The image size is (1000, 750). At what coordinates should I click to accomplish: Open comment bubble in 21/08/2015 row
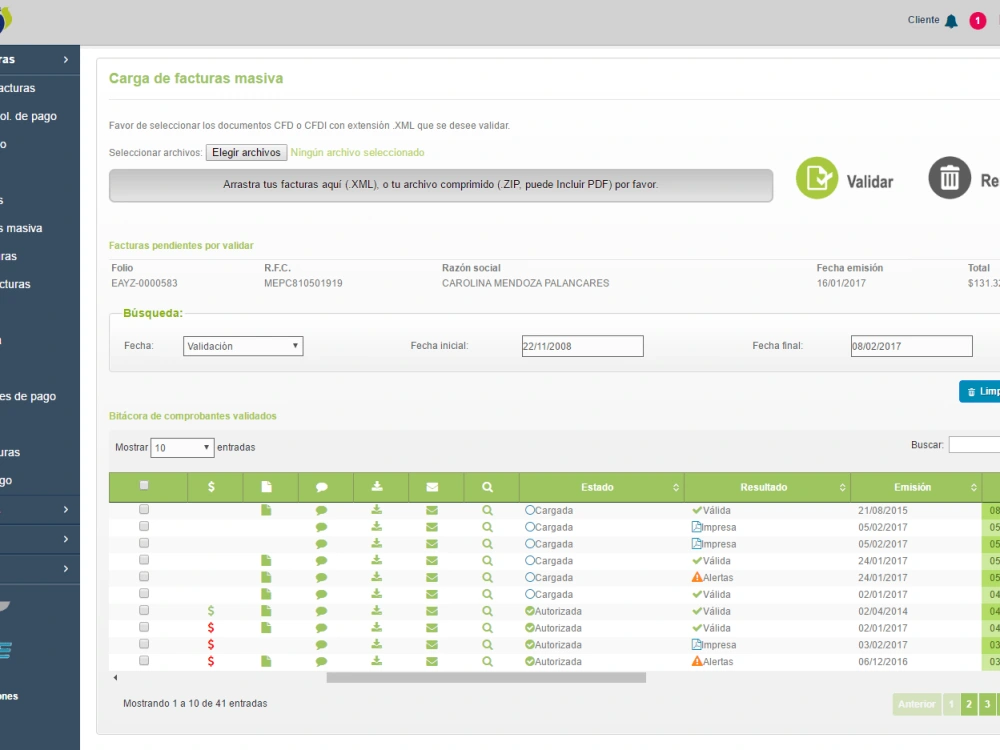pyautogui.click(x=321, y=510)
